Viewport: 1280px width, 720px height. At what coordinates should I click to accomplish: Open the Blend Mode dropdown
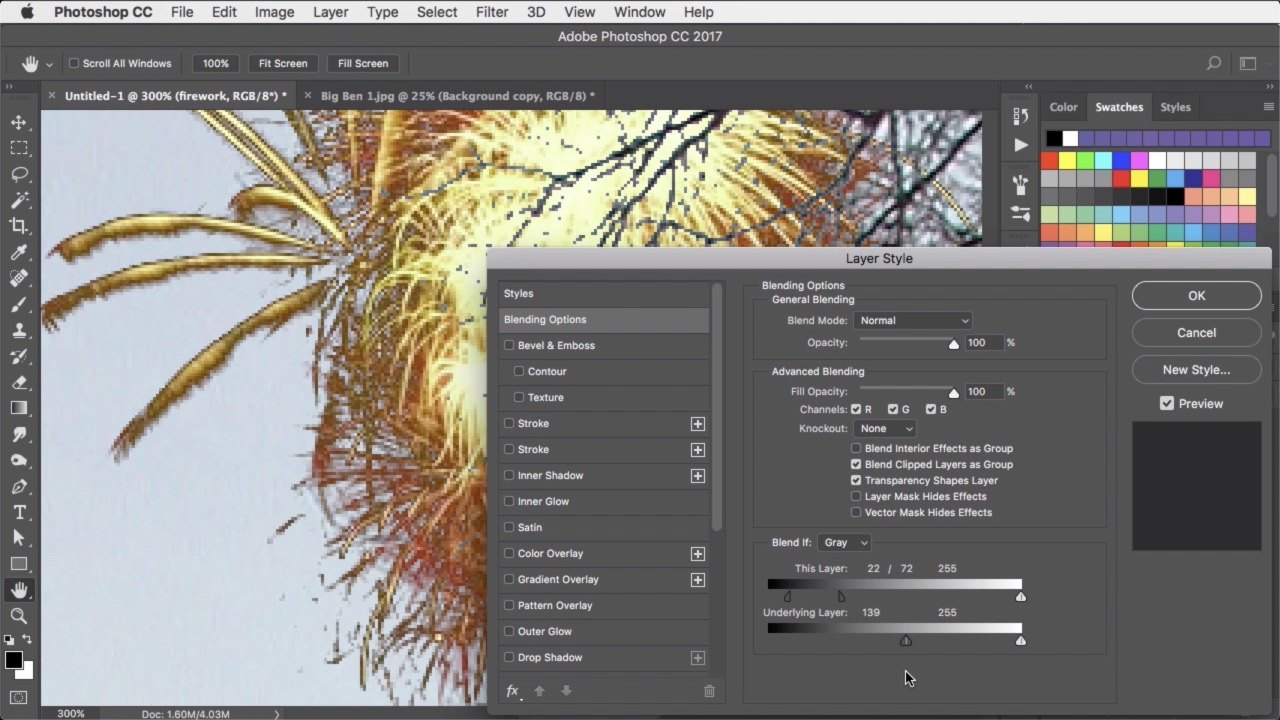913,320
